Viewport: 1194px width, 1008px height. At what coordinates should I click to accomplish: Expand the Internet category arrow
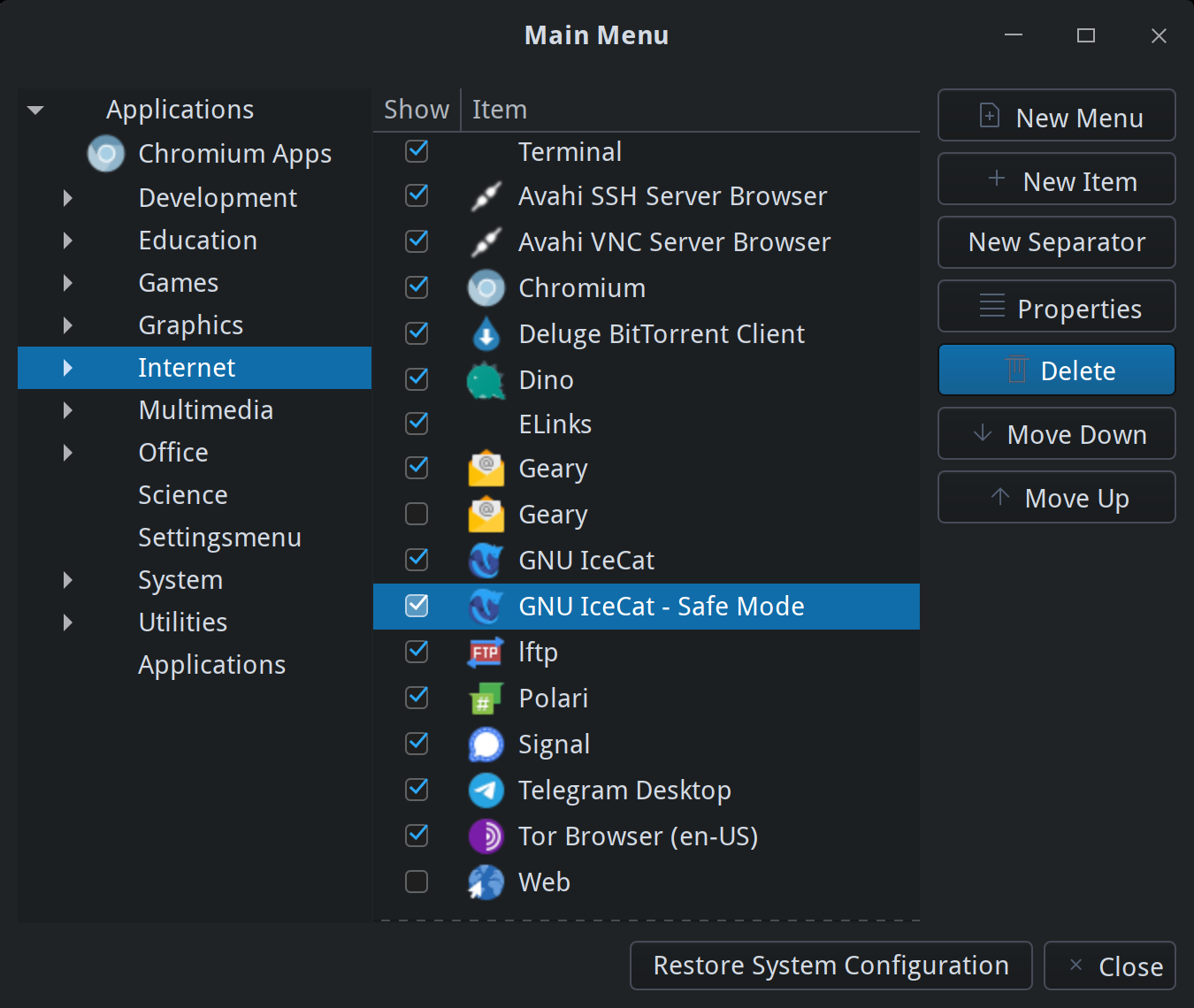tap(68, 368)
